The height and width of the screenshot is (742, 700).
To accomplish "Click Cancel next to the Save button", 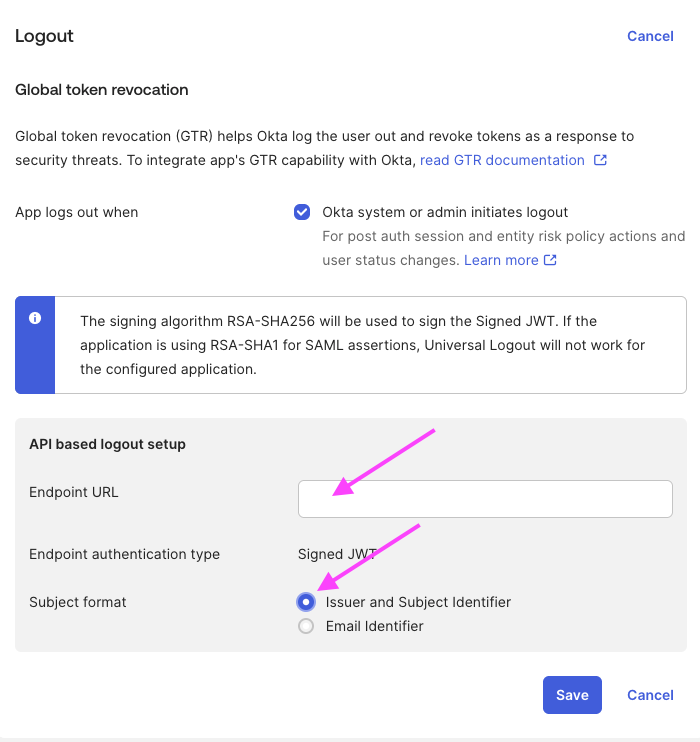I will [650, 695].
